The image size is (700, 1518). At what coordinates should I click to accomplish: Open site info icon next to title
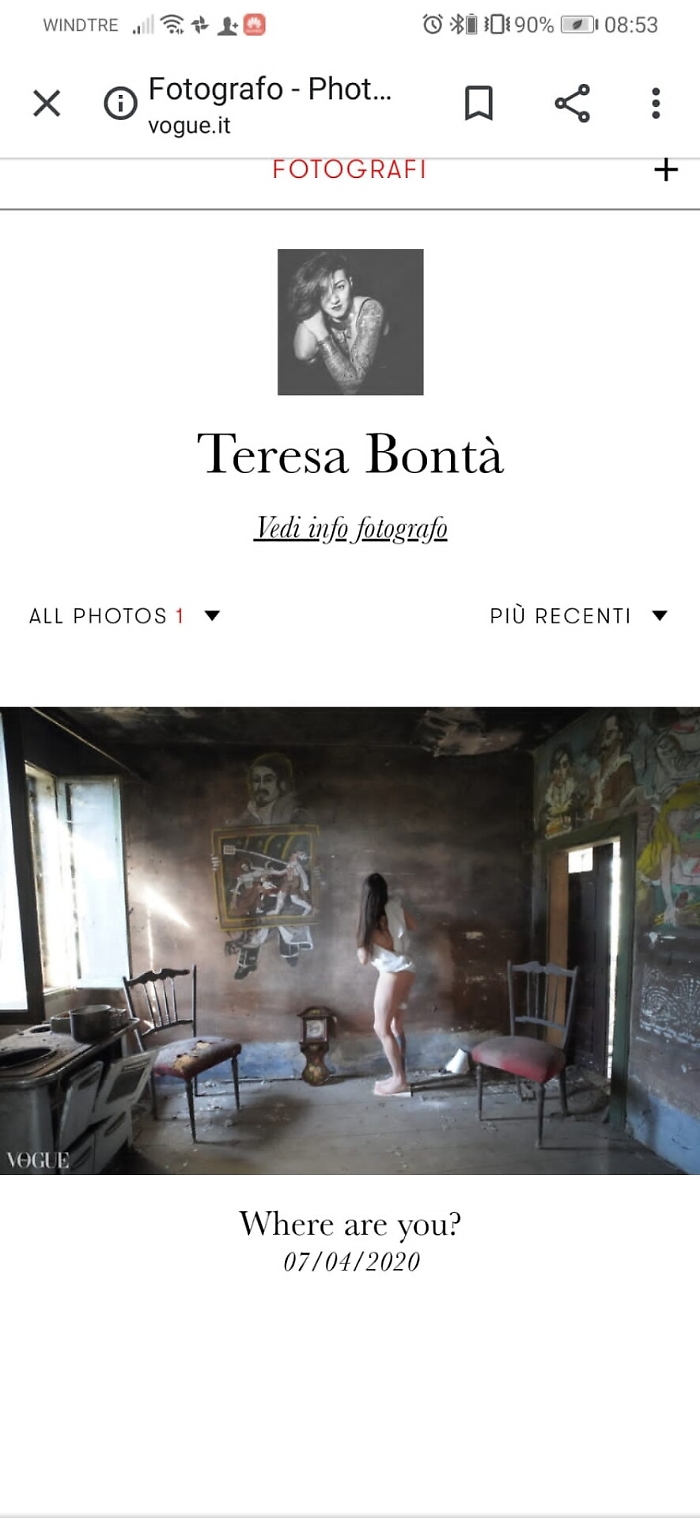(120, 103)
